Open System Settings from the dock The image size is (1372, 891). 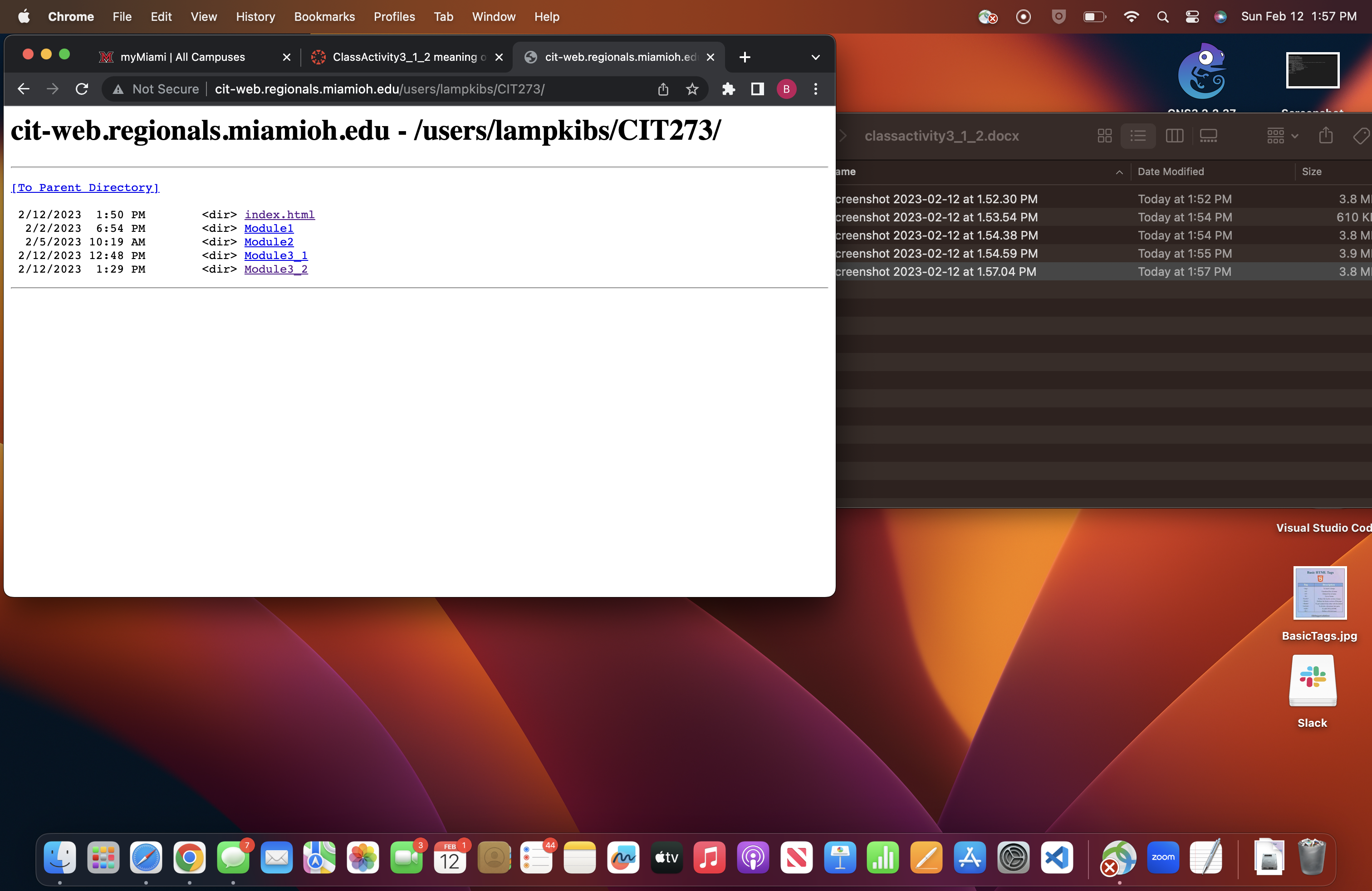(1013, 857)
